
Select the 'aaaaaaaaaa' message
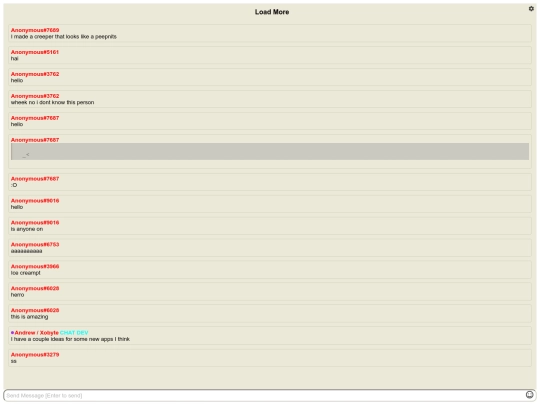click(x=27, y=251)
